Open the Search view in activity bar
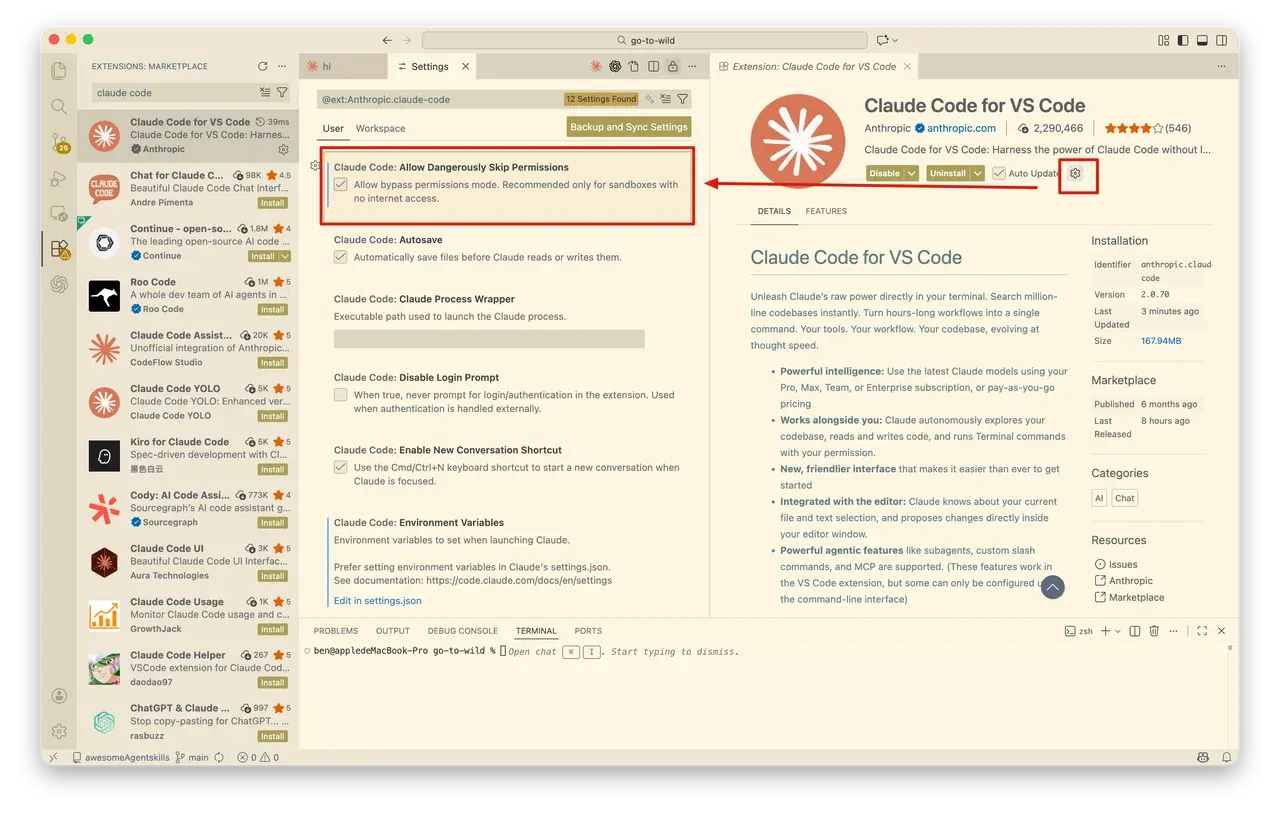Image resolution: width=1280 pixels, height=821 pixels. tap(59, 107)
